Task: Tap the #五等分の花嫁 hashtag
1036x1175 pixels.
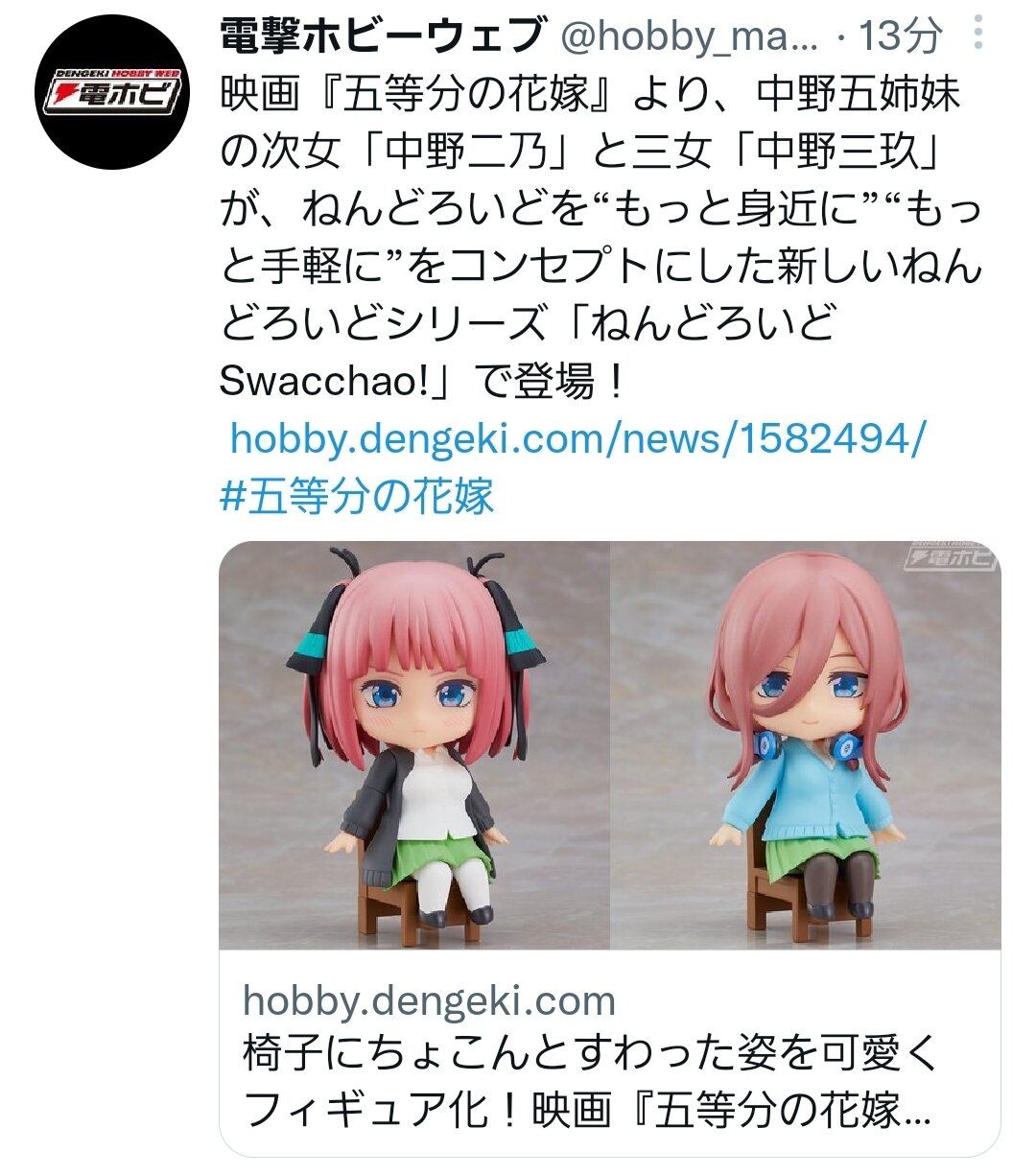Action: (x=357, y=497)
